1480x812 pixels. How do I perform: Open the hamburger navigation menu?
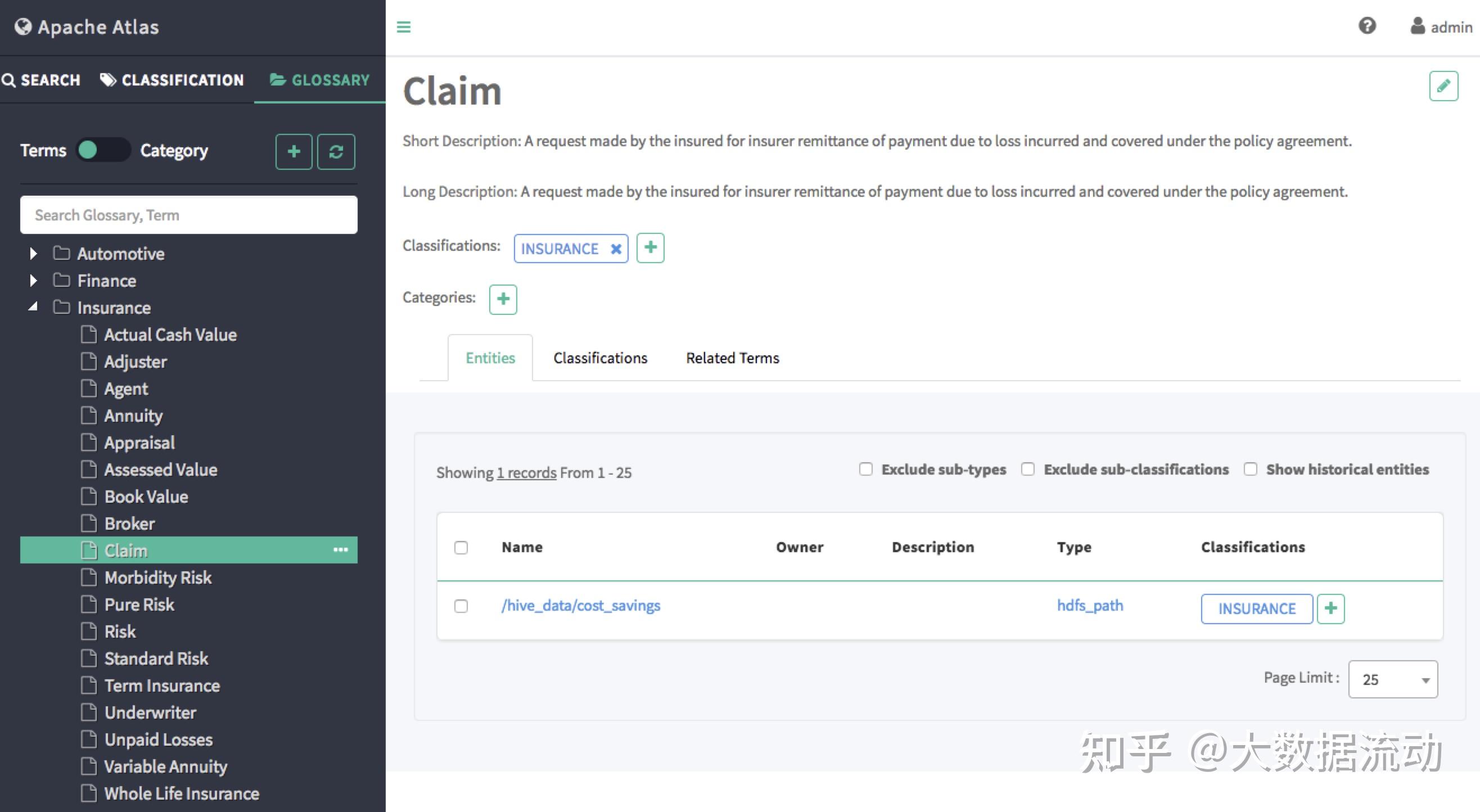404,27
